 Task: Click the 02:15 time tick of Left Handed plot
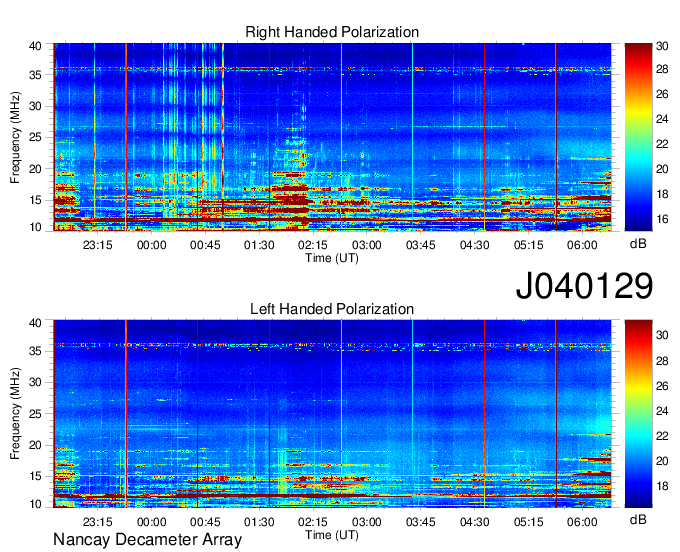pyautogui.click(x=313, y=522)
